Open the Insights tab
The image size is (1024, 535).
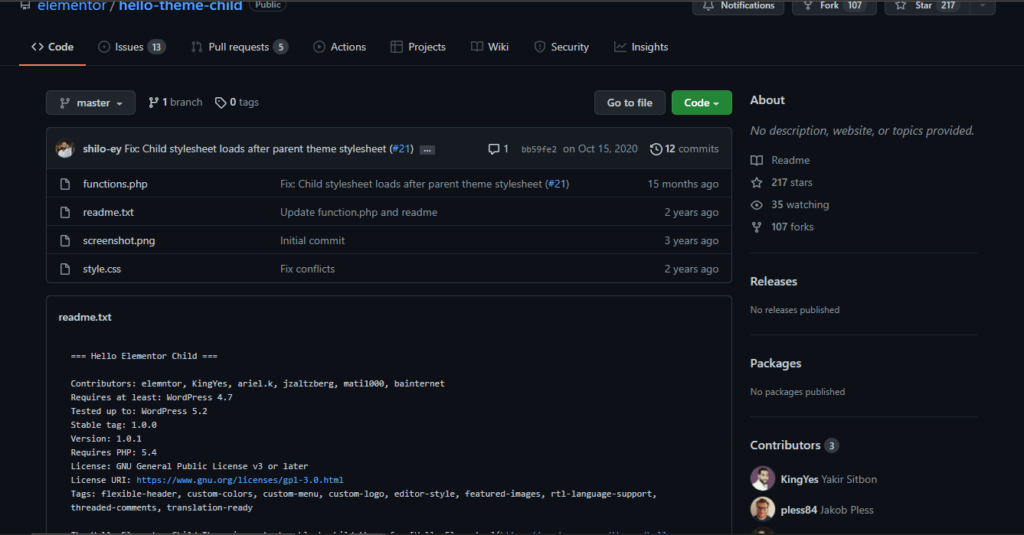tap(641, 47)
